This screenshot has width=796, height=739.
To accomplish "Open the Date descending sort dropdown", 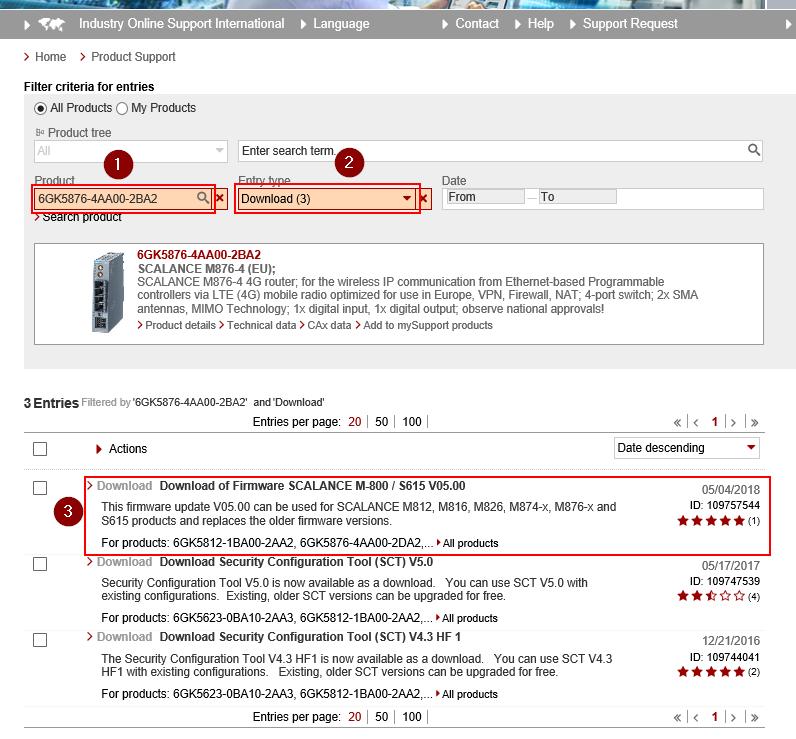I will [686, 448].
